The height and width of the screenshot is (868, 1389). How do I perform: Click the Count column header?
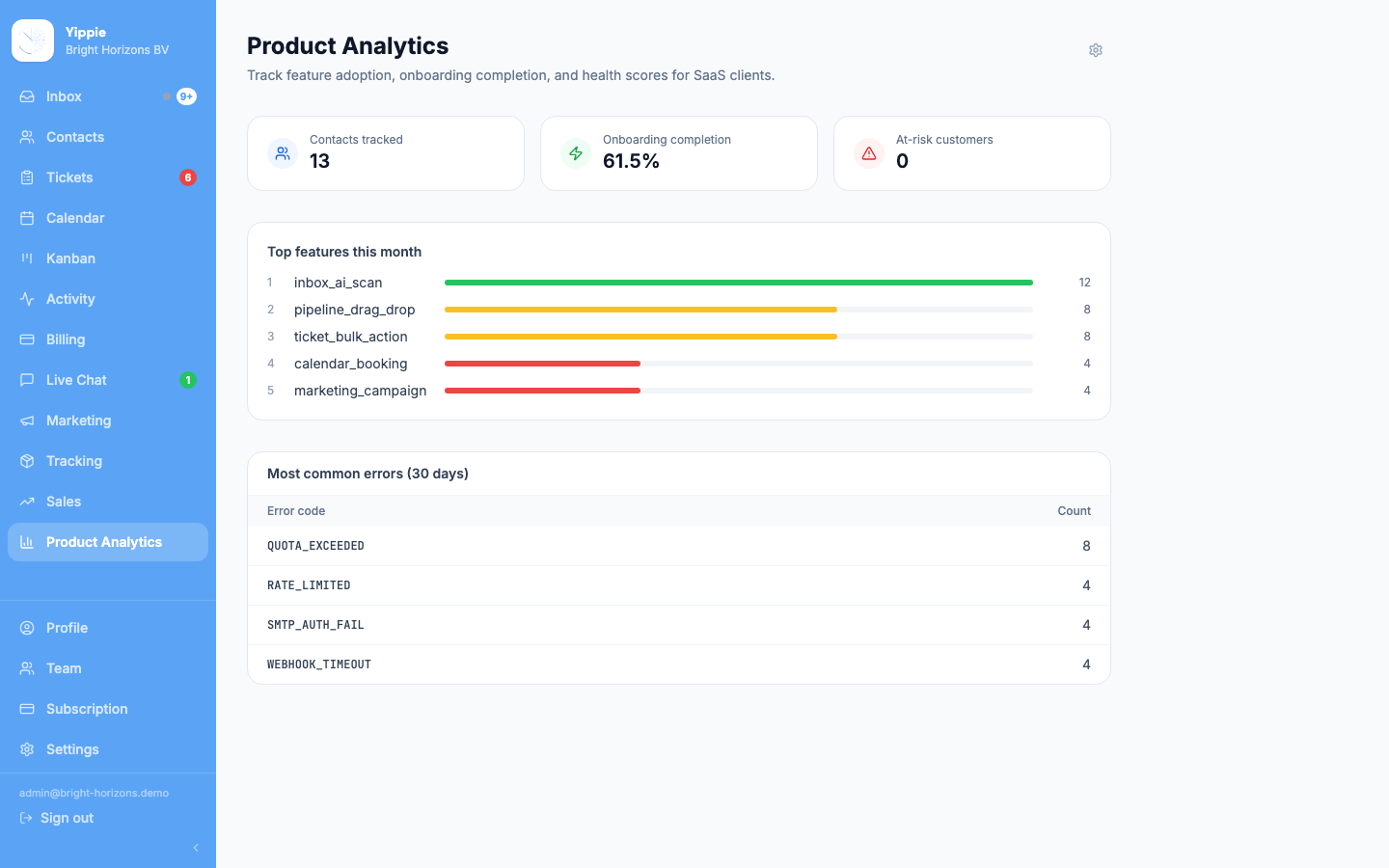(1074, 511)
